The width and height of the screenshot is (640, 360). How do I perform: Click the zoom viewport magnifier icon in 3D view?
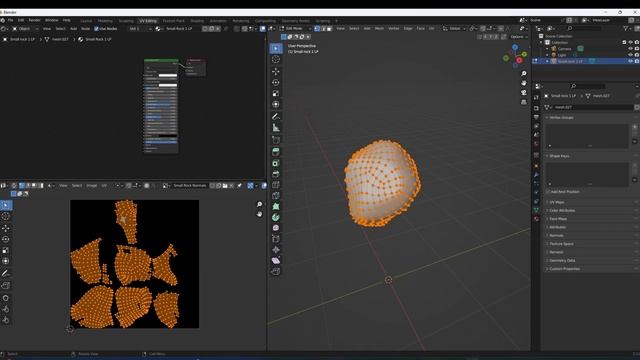click(x=524, y=73)
